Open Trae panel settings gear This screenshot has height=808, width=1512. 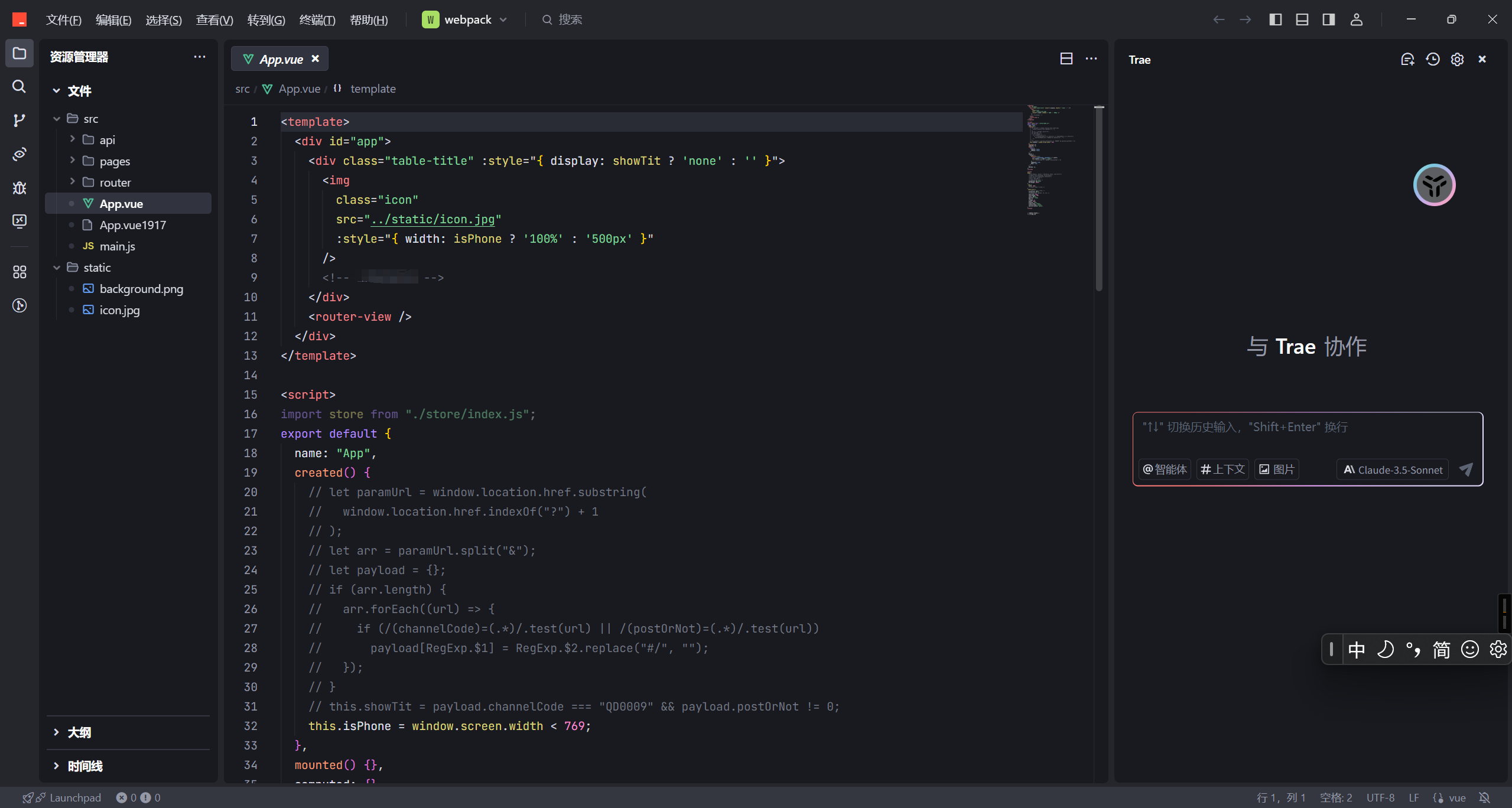point(1457,59)
